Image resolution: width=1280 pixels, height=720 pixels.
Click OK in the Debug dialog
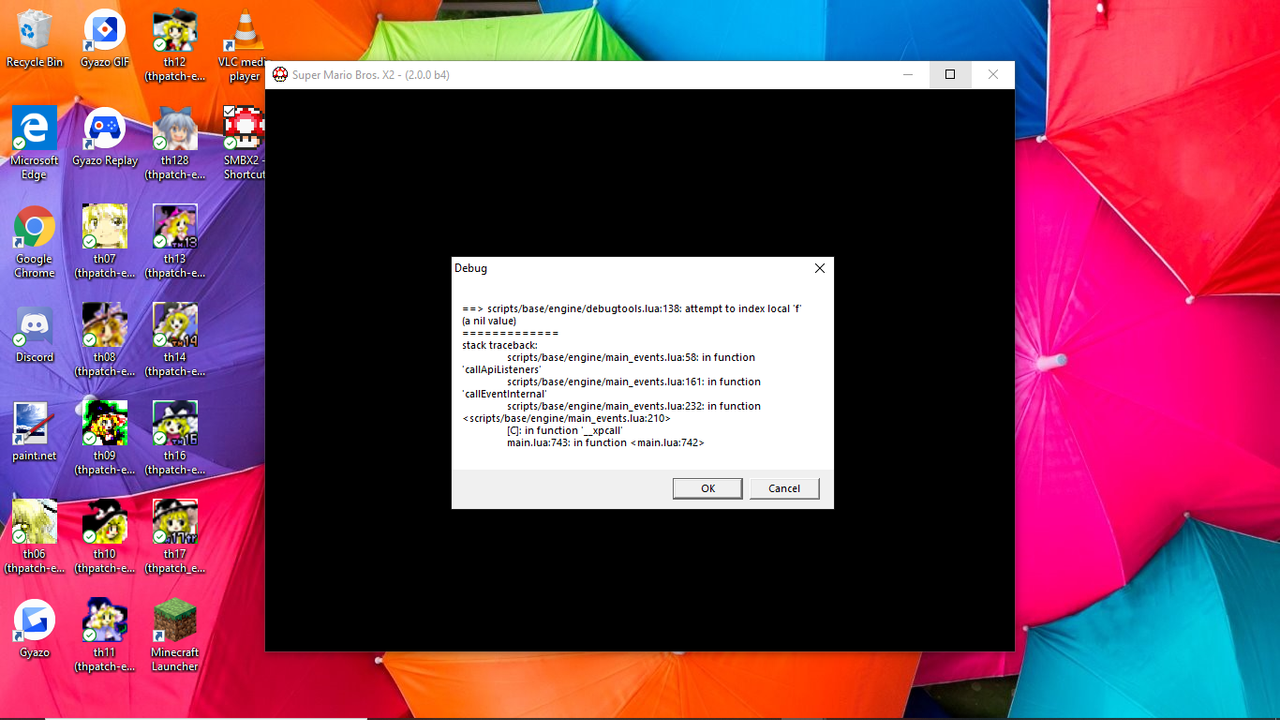(708, 488)
